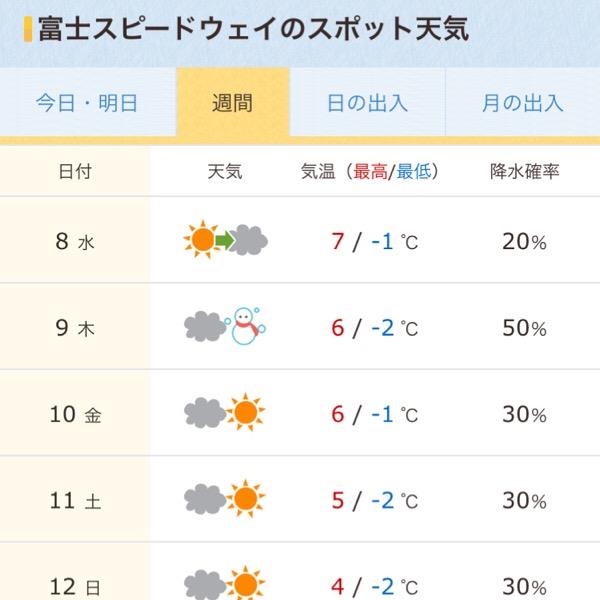
Task: Click the sunny-to-cloudy icon for the 8th
Action: point(225,240)
